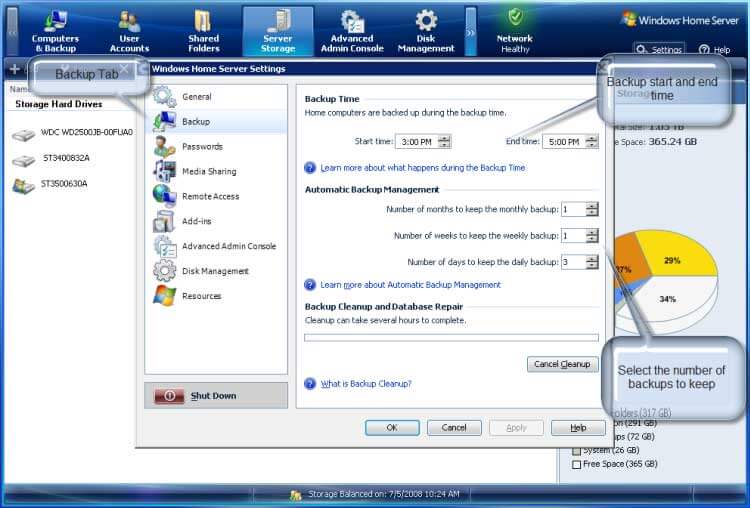The width and height of the screenshot is (750, 508).
Task: Click the Cancel Cleanup button
Action: coord(562,364)
